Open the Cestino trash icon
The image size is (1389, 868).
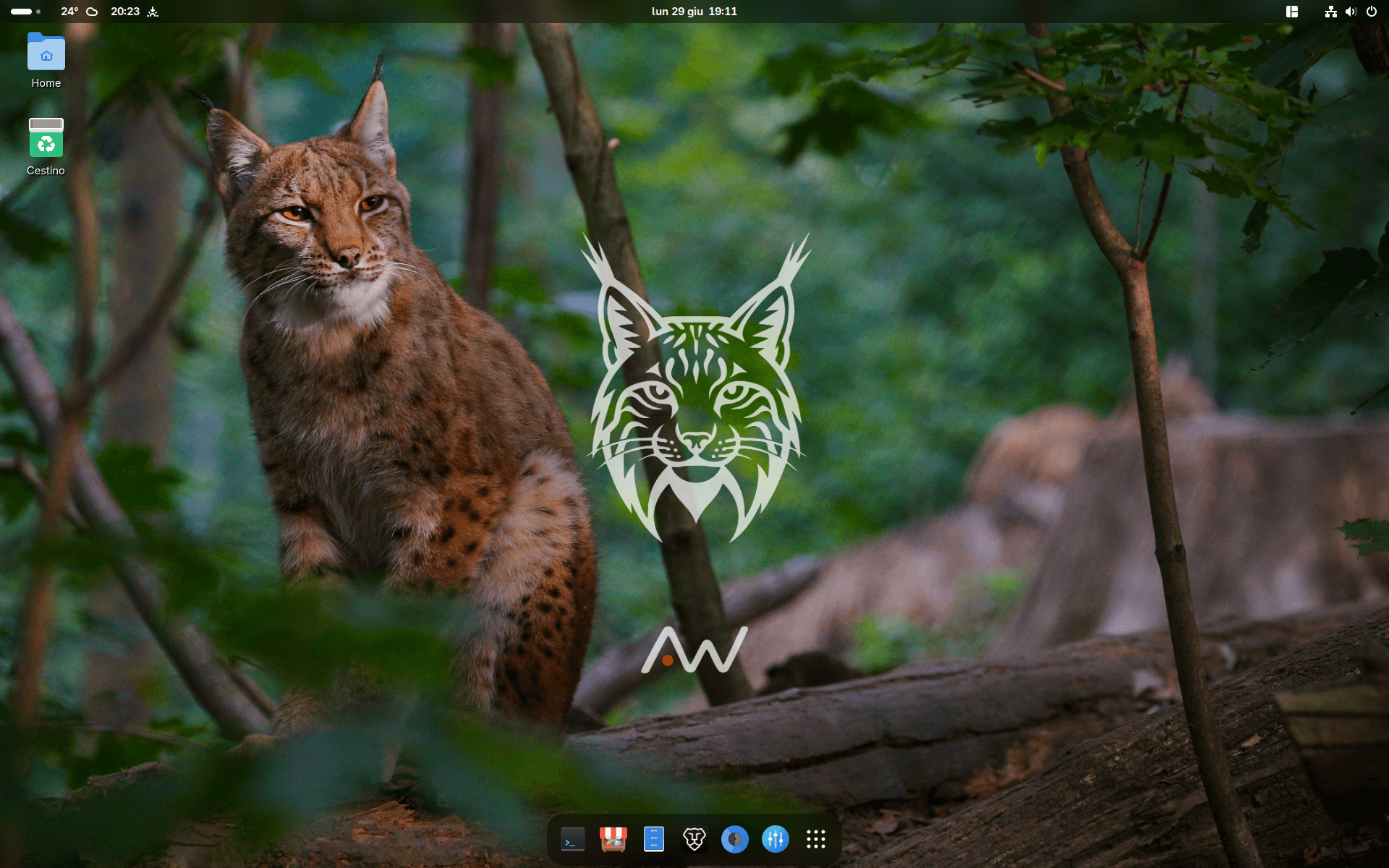click(46, 147)
